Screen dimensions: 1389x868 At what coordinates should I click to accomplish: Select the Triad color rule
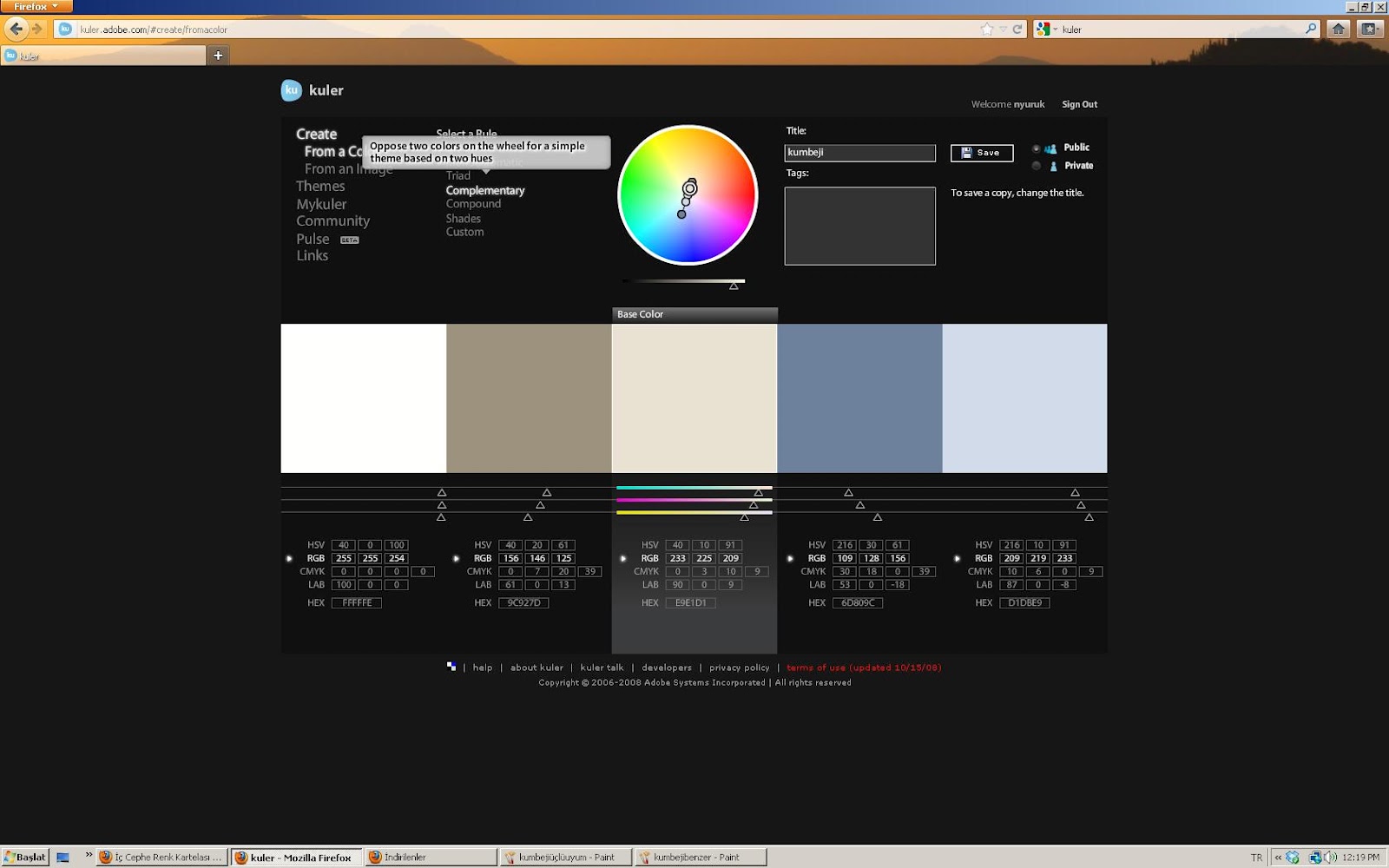(x=458, y=175)
